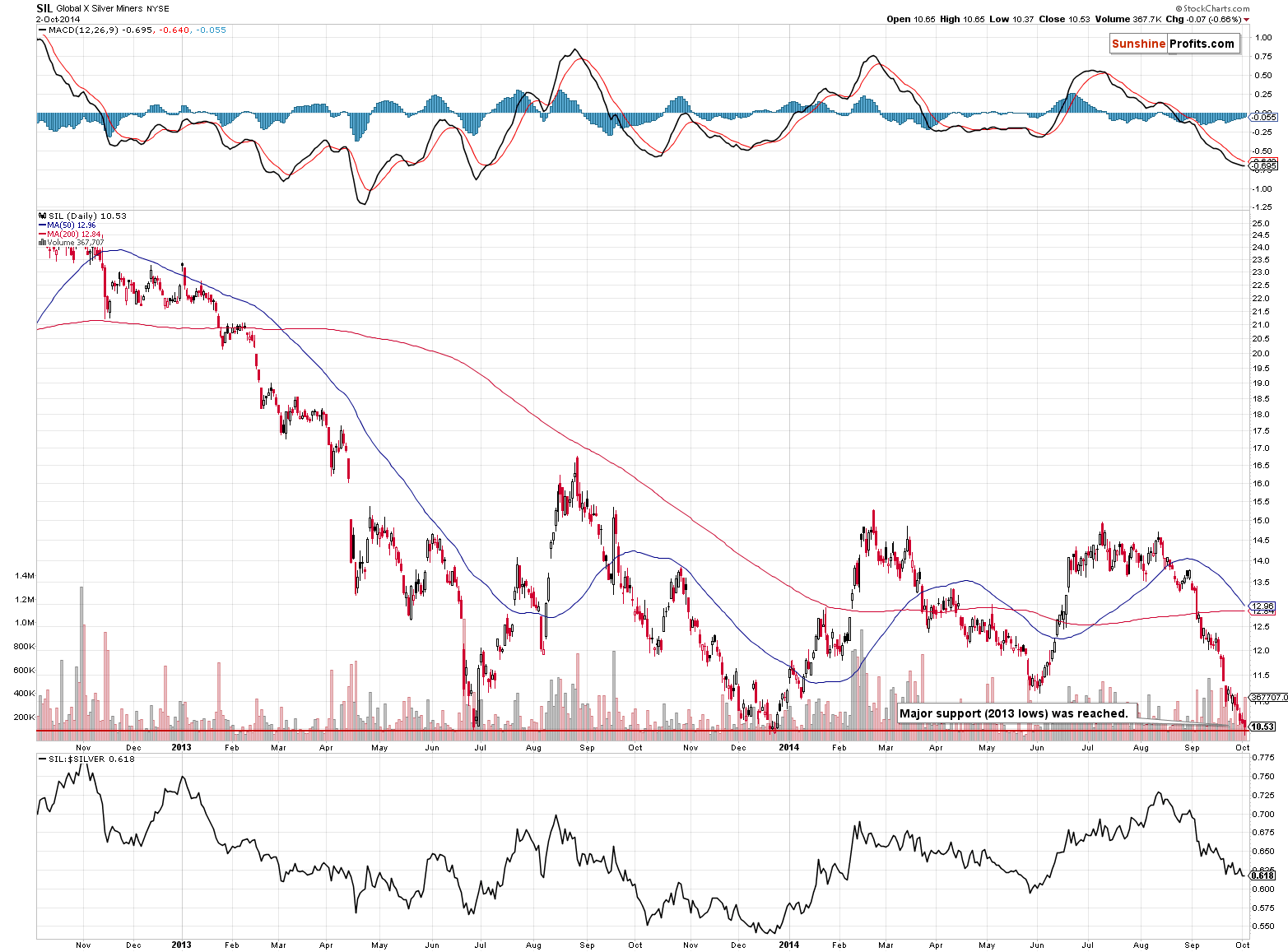Screen dimensions: 1288x952
Task: Click the 2013 label under the ratio chart
Action: 181,945
